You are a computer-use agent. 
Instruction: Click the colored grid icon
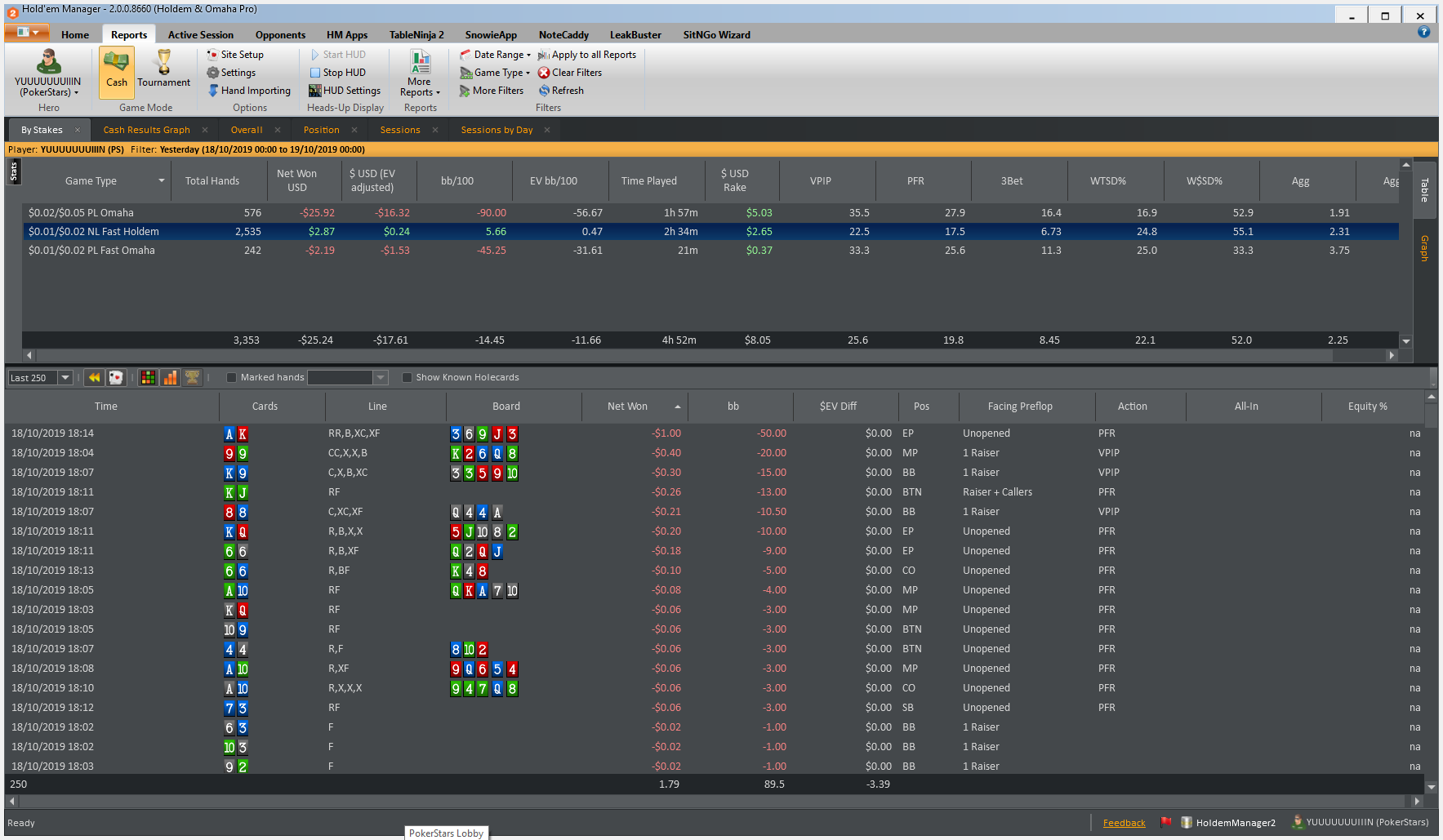coord(148,377)
